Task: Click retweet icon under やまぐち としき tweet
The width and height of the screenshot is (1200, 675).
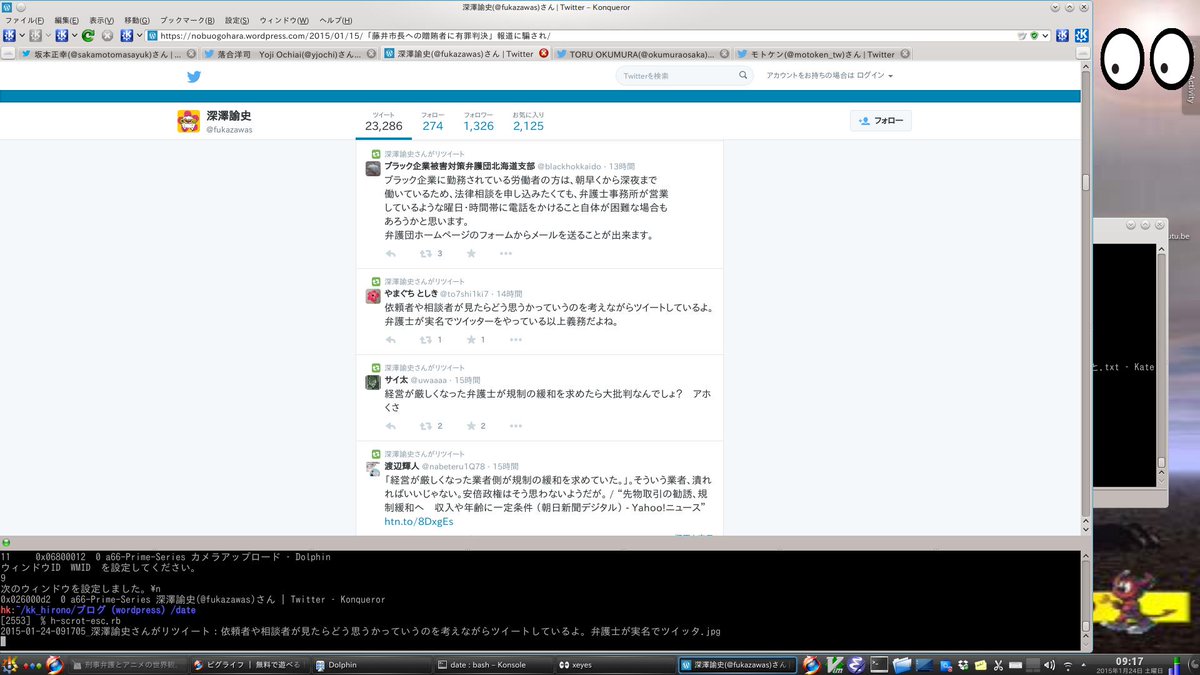Action: pos(427,340)
